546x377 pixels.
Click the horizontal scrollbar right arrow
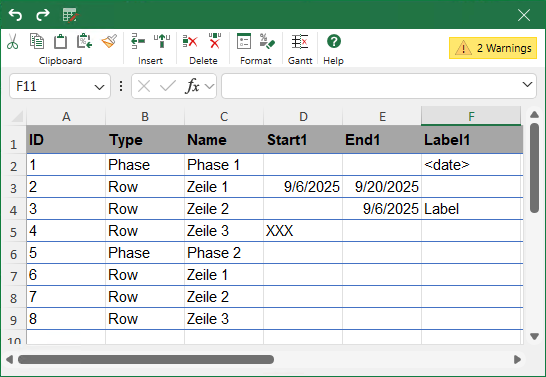[x=517, y=359]
